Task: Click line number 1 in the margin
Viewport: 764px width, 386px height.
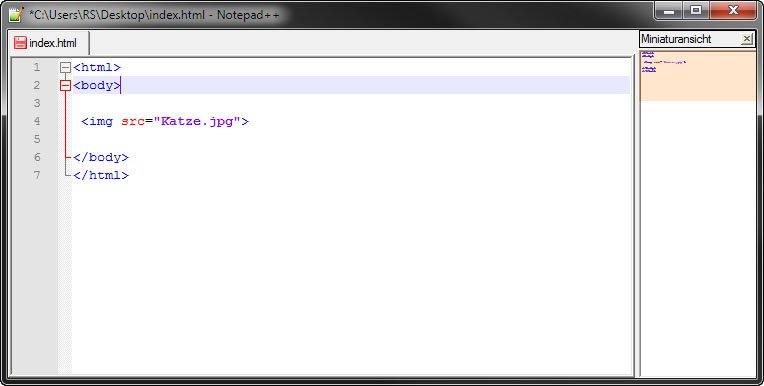Action: 37,67
